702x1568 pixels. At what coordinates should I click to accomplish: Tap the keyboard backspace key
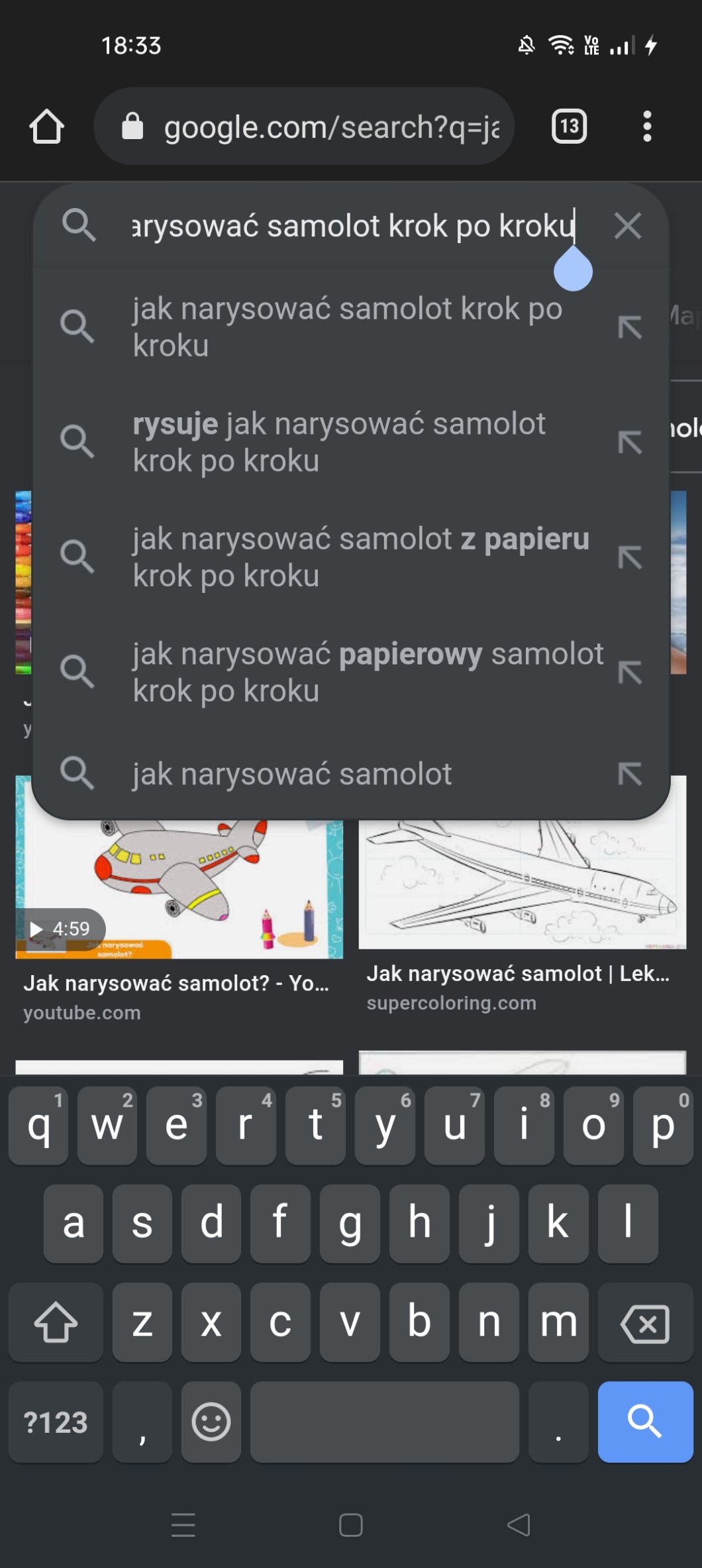point(645,1322)
